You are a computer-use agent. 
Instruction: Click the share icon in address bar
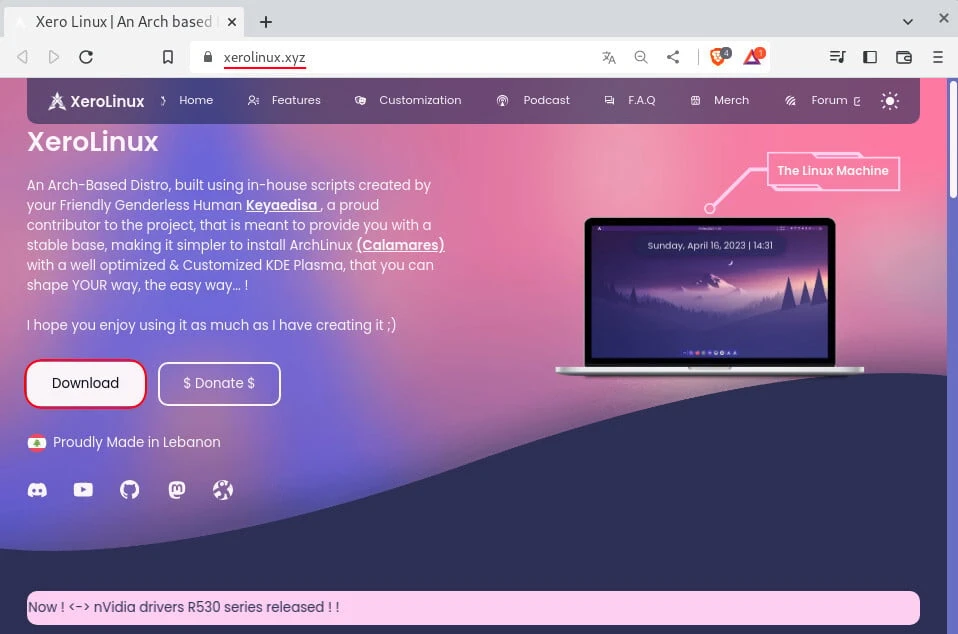click(x=673, y=58)
